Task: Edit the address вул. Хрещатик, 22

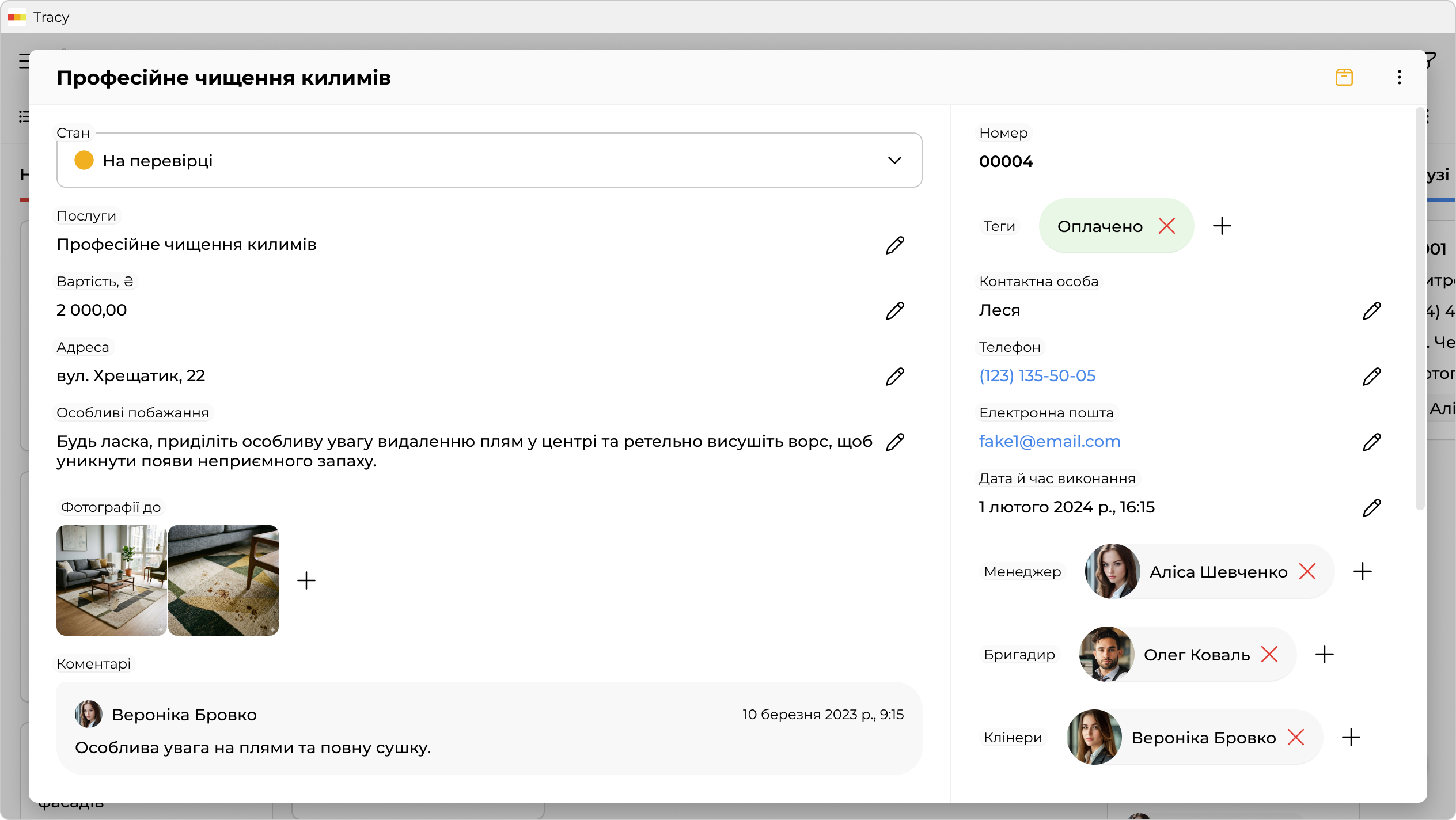Action: [x=894, y=377]
